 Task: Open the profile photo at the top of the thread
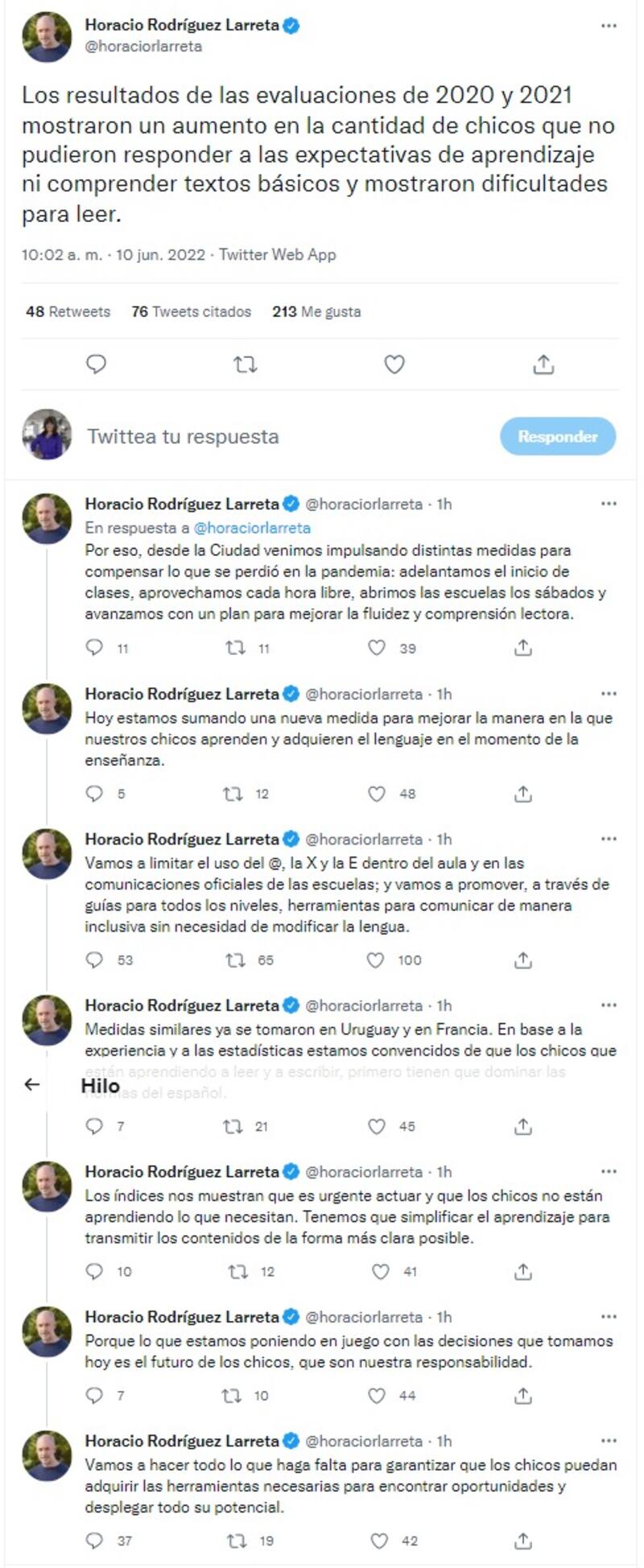pos(47,36)
